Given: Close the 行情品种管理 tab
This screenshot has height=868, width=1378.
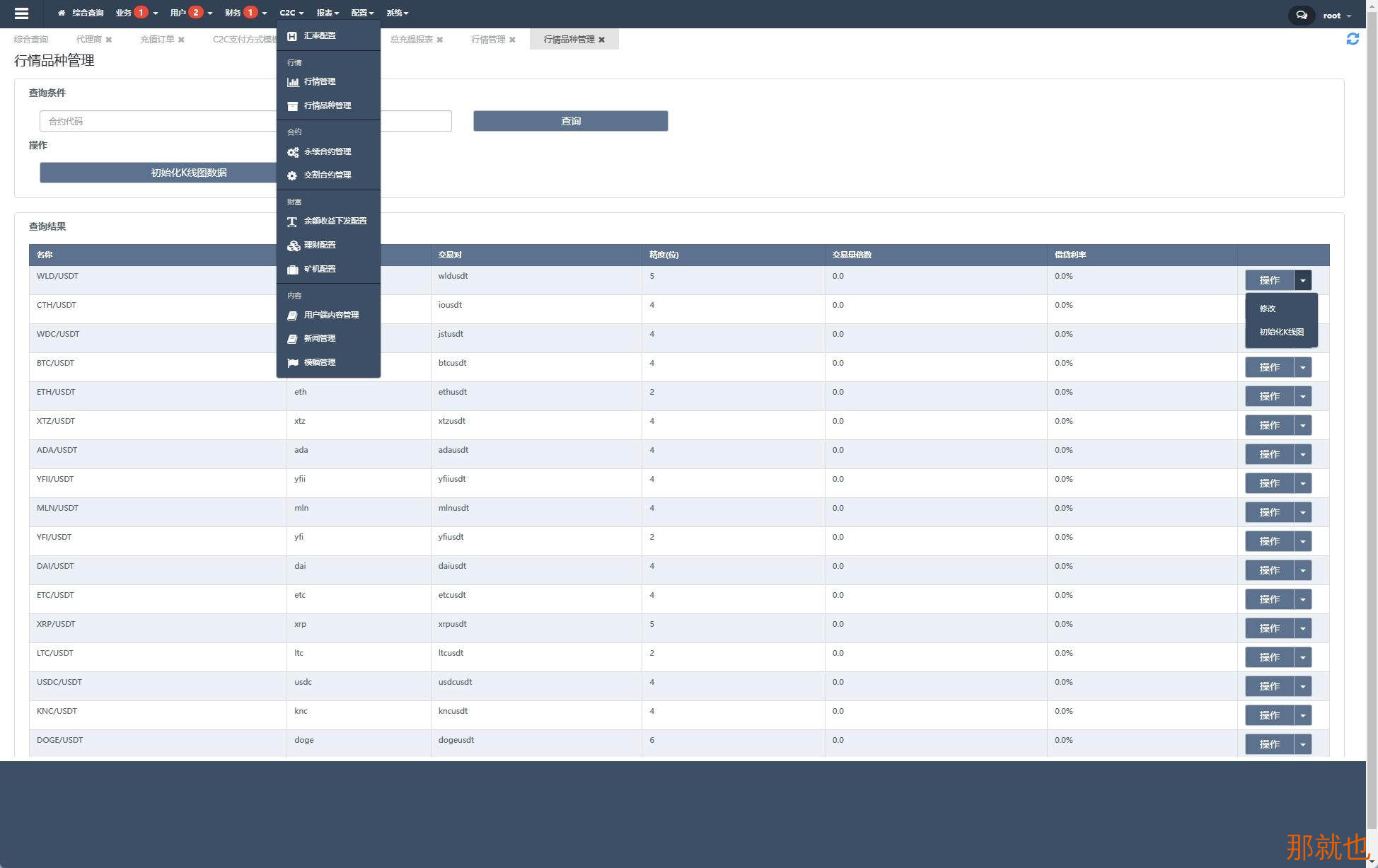Looking at the screenshot, I should click(601, 40).
